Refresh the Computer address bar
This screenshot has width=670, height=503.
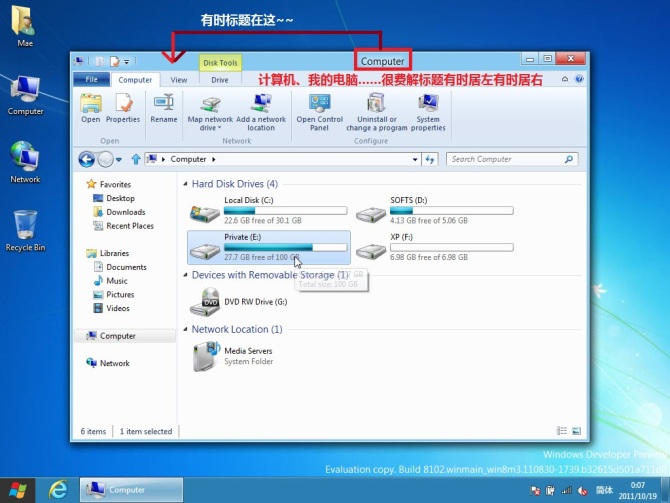coord(430,159)
